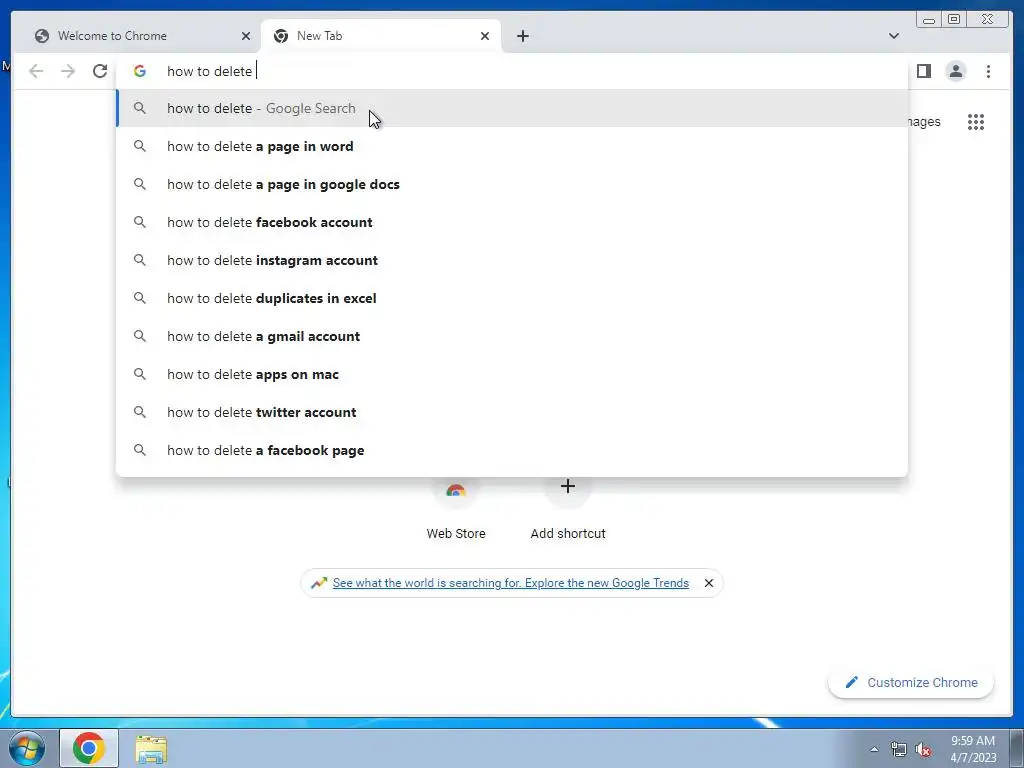Close the Welcome to Chrome tab
Screen dimensions: 1024x768
[246, 36]
